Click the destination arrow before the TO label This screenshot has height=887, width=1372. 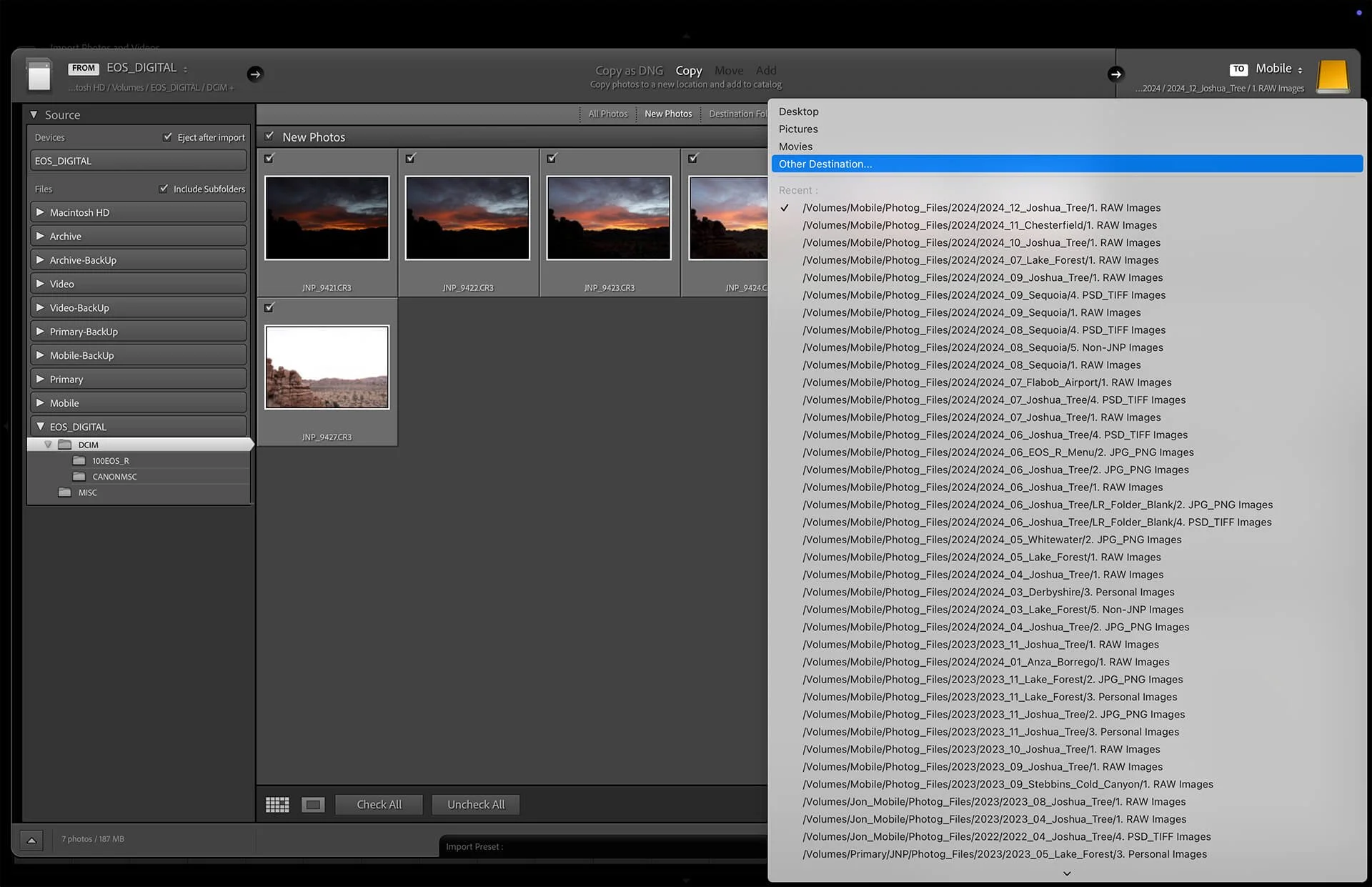[1115, 74]
